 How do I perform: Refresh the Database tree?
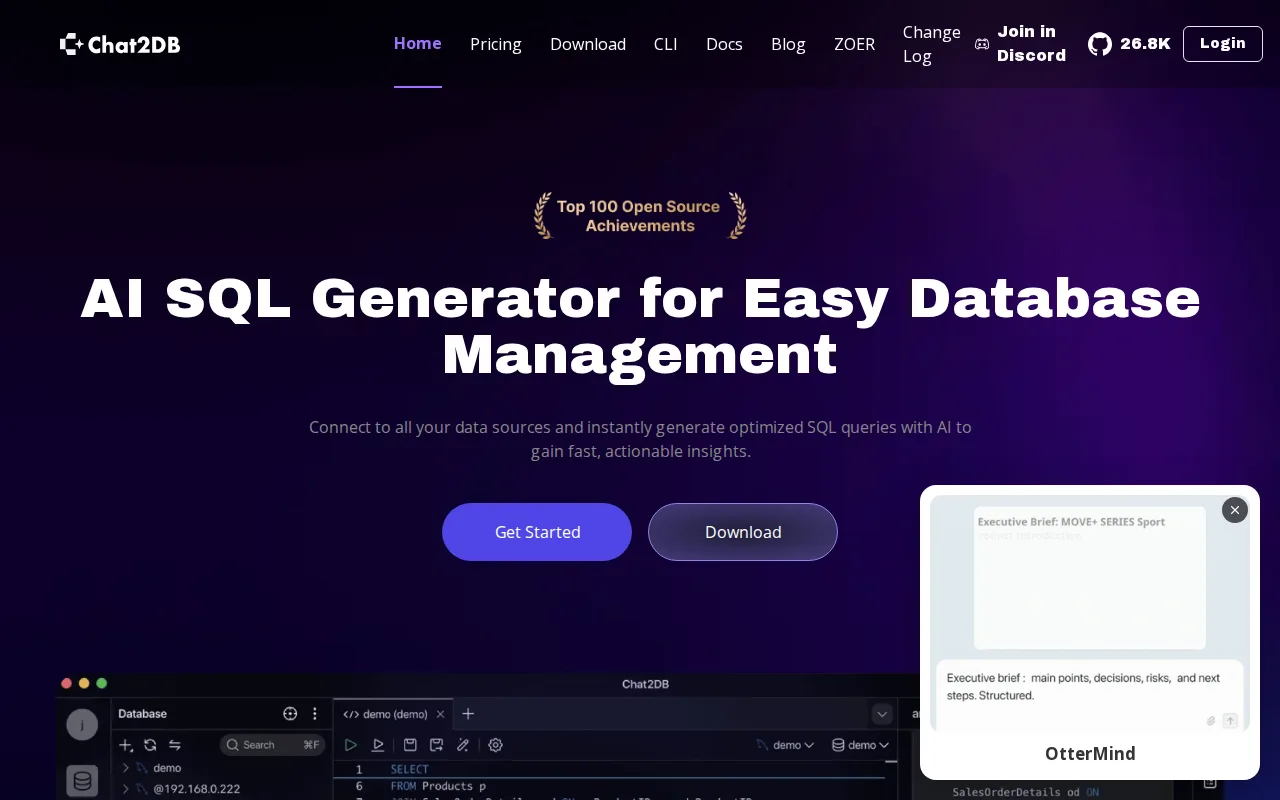[x=150, y=745]
